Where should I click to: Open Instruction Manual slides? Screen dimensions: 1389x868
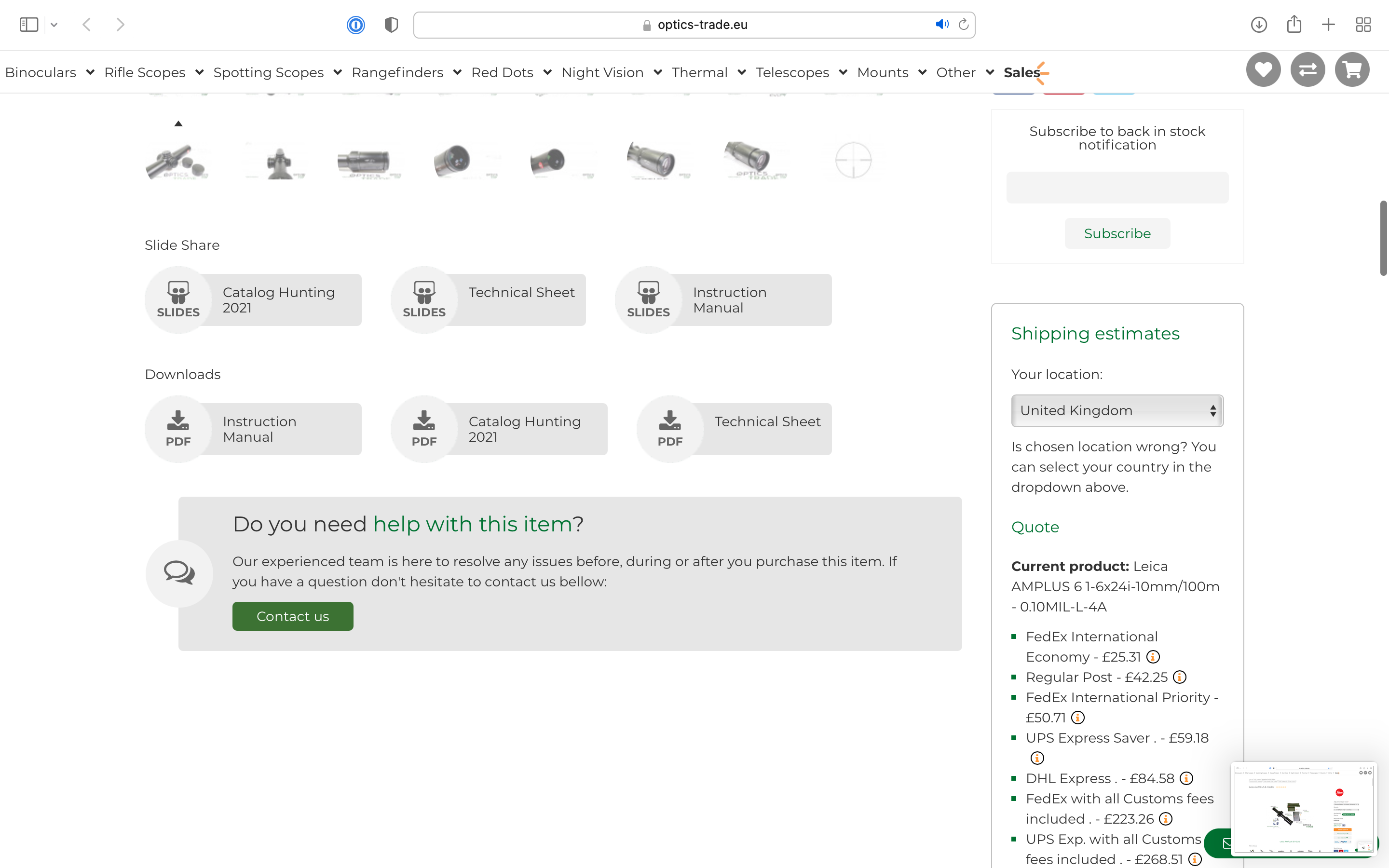[723, 299]
